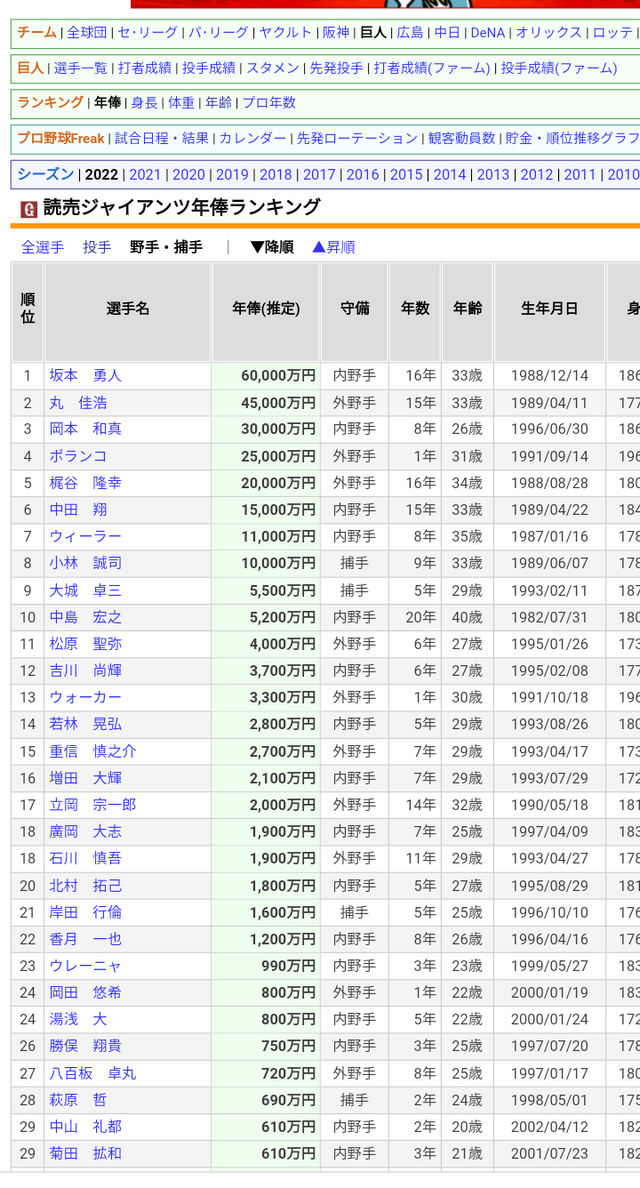The width and height of the screenshot is (640, 1188).
Task: Sort ascending with ▲昇順
Action: (333, 247)
